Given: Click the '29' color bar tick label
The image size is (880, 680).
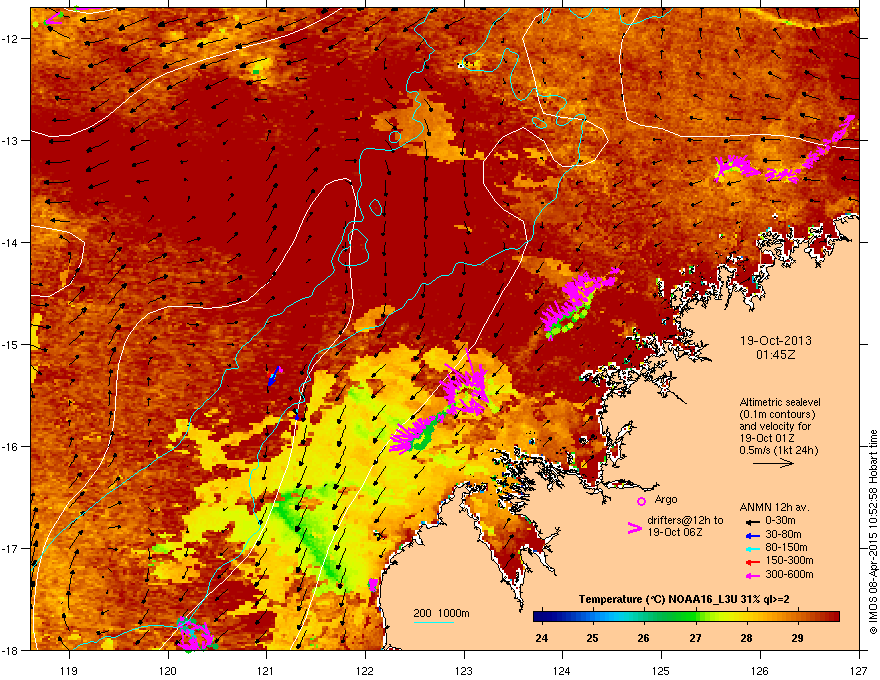Looking at the screenshot, I should pyautogui.click(x=798, y=638).
